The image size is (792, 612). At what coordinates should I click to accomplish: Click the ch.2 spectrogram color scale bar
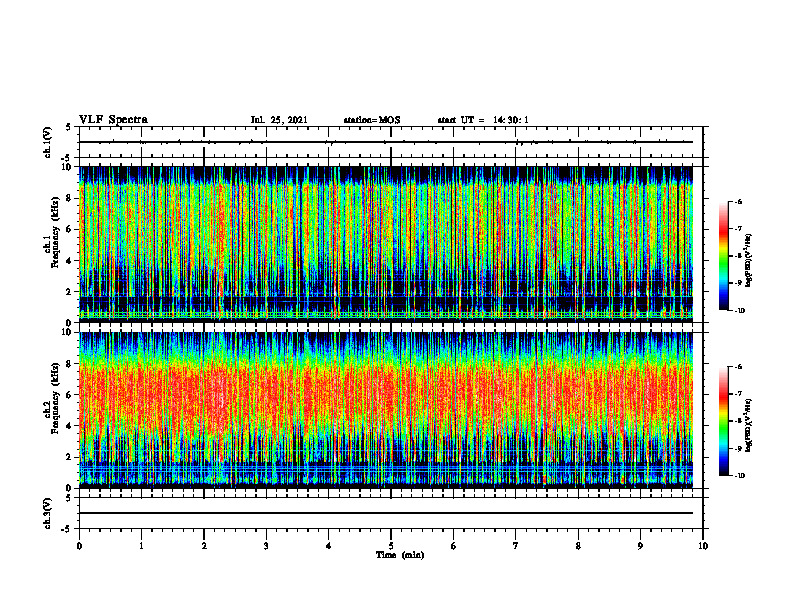point(723,421)
